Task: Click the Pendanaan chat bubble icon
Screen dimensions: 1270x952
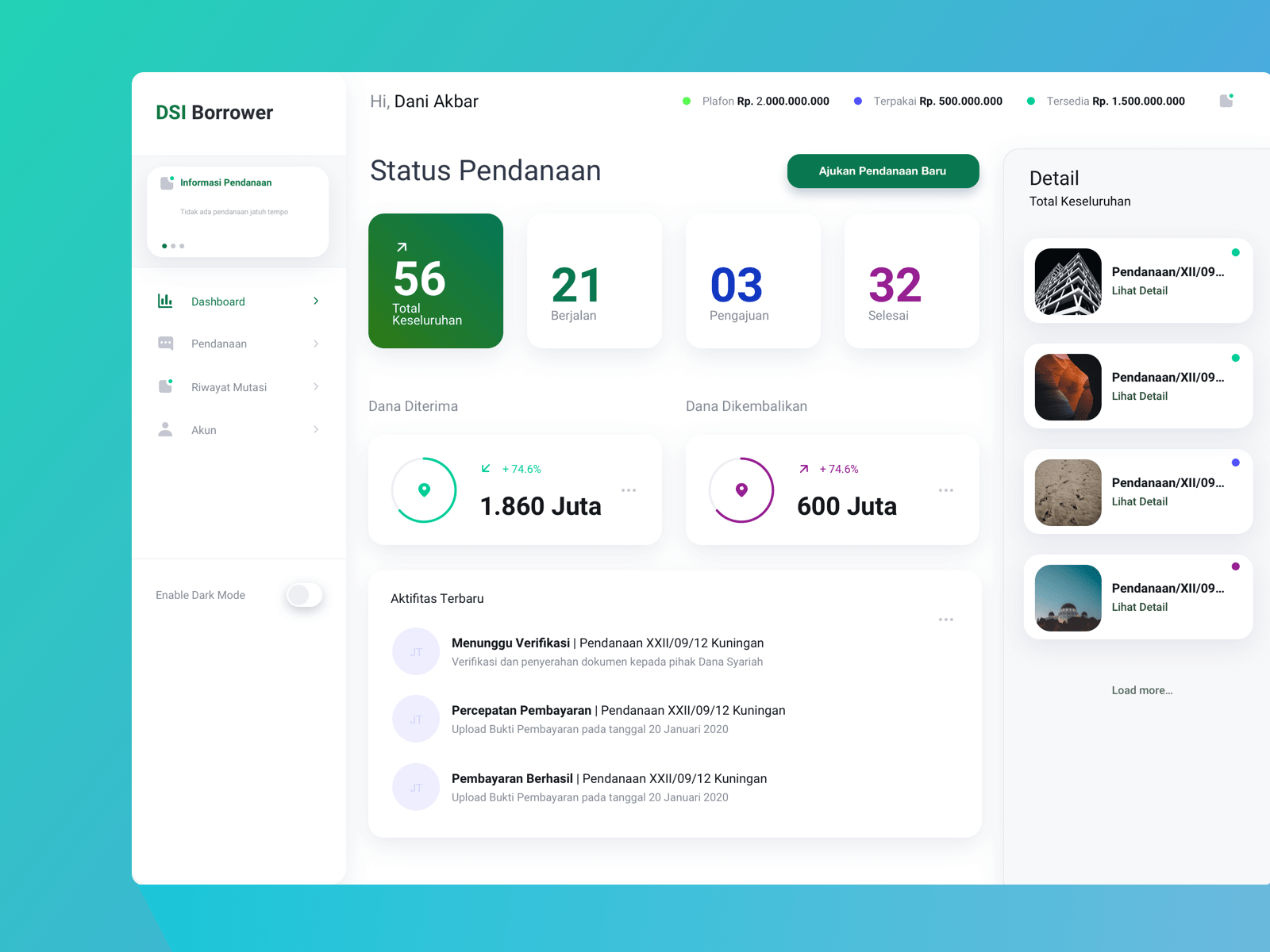Action: point(165,343)
